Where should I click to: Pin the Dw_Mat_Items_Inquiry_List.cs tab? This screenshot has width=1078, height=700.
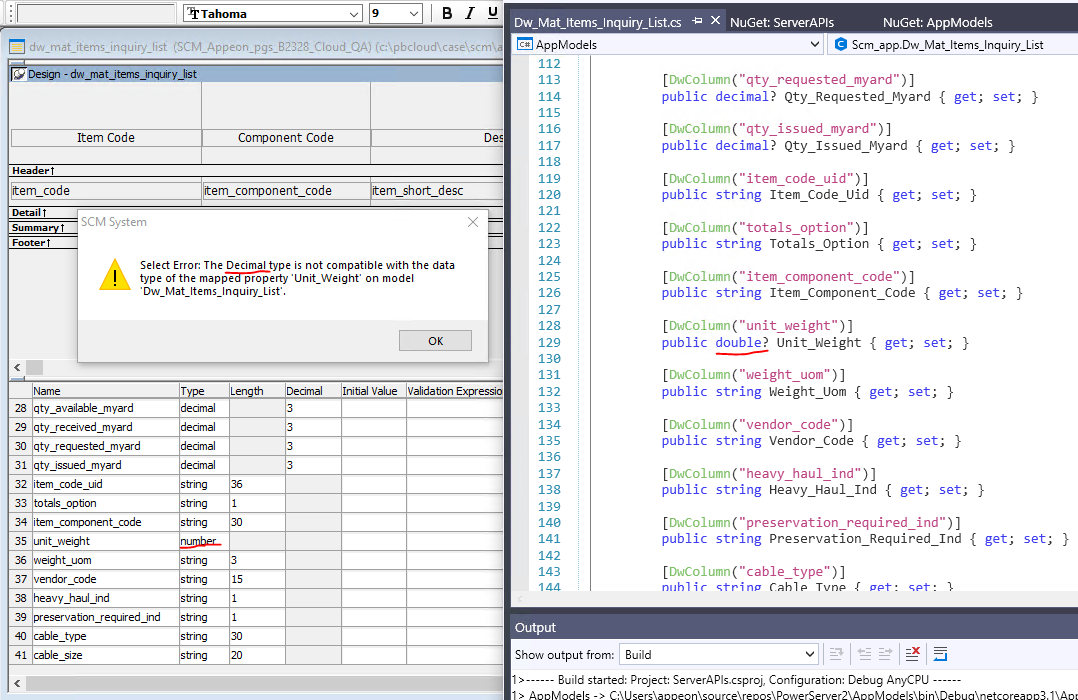[x=698, y=21]
